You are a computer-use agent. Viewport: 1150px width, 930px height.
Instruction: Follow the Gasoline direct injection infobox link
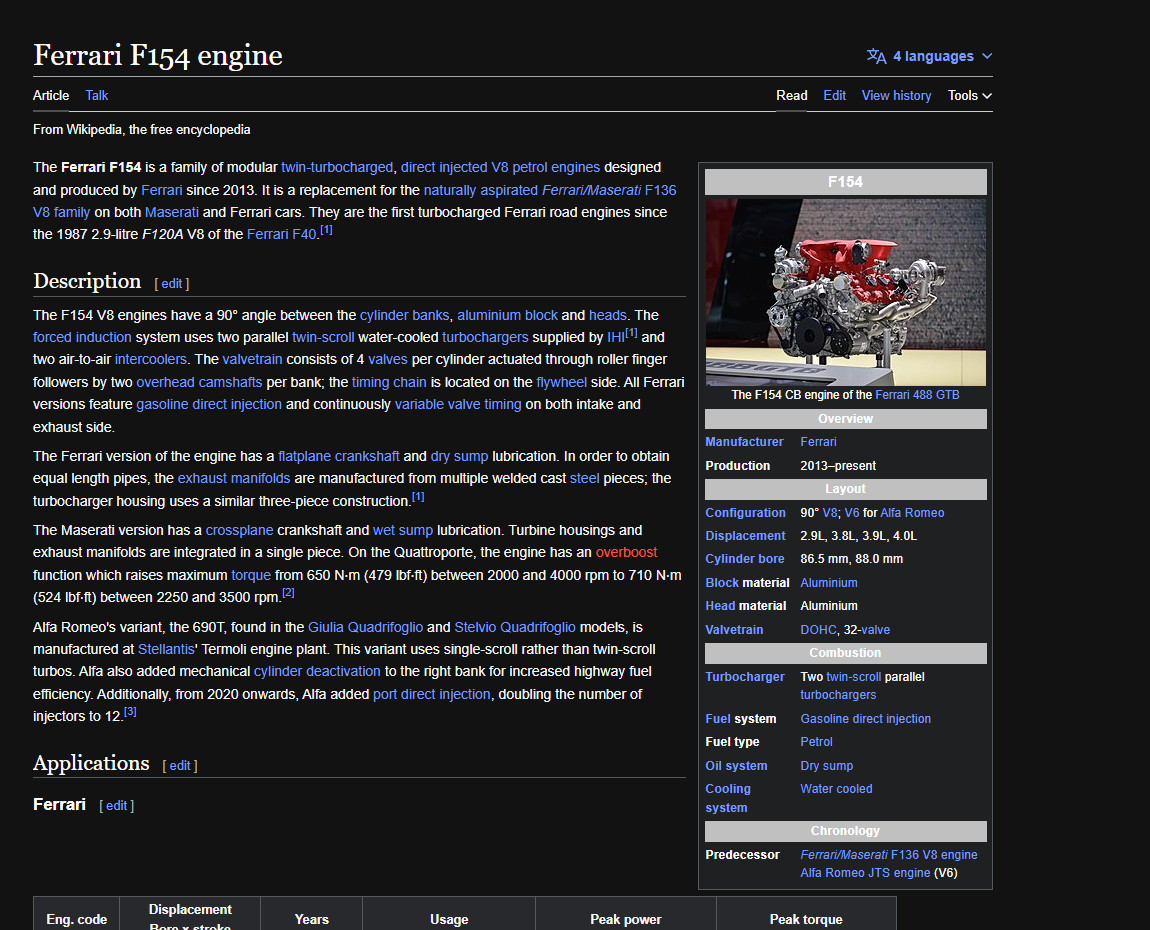pos(865,719)
